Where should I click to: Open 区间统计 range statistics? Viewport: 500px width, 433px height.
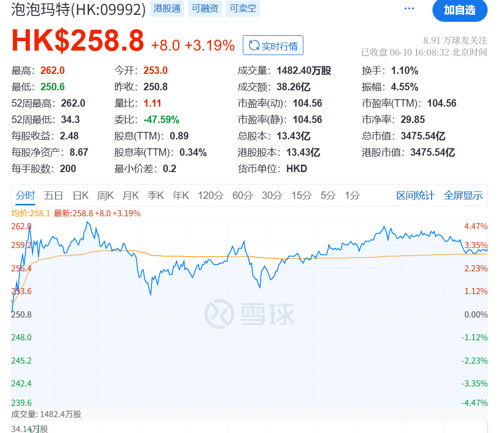pyautogui.click(x=415, y=195)
